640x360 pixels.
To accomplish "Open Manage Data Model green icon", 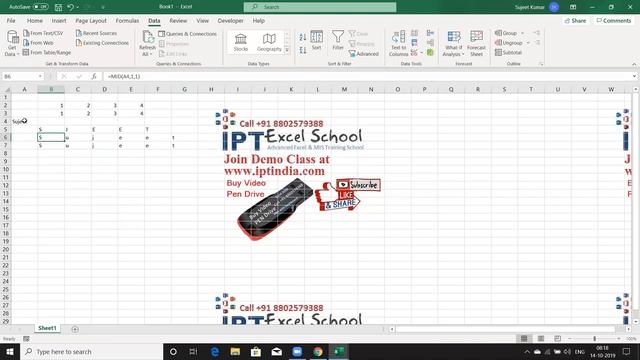I will click(x=430, y=52).
